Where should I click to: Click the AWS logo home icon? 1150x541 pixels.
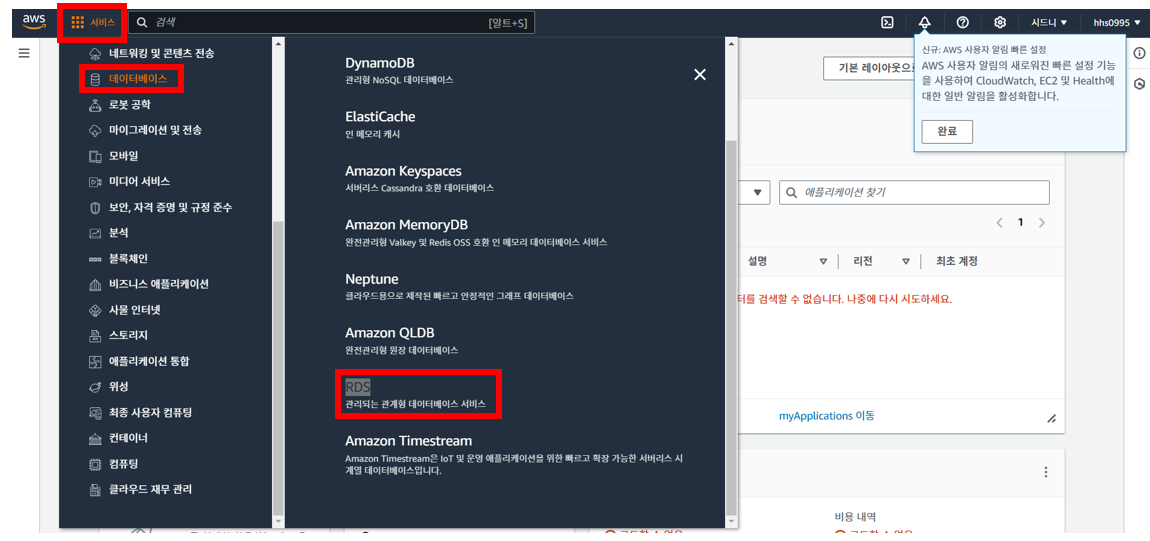34,22
